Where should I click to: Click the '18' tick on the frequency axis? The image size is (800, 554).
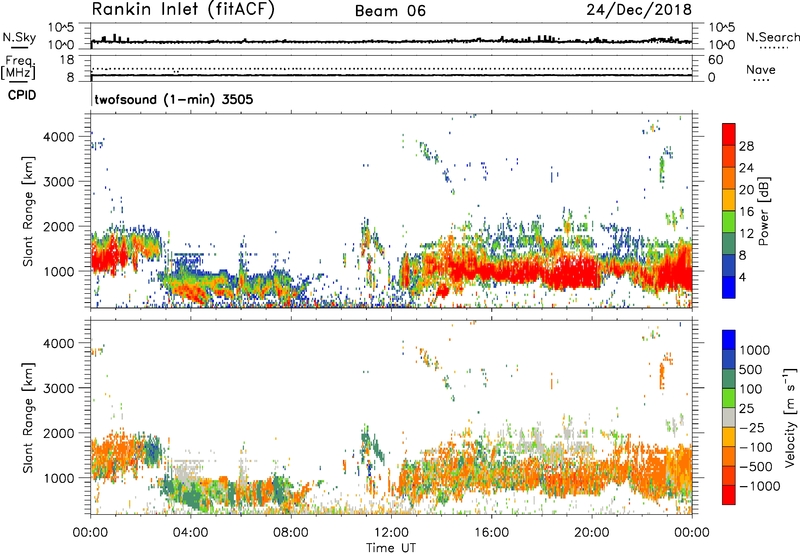(66, 60)
